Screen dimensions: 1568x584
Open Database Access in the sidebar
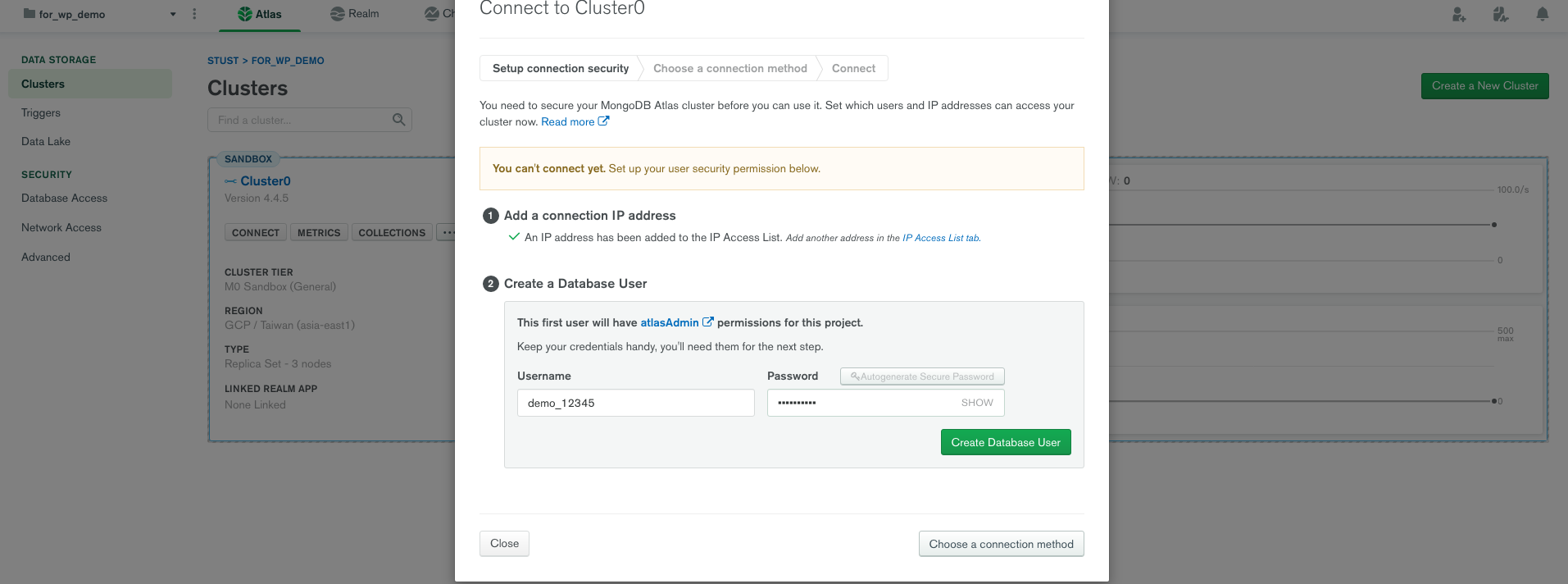pos(64,198)
